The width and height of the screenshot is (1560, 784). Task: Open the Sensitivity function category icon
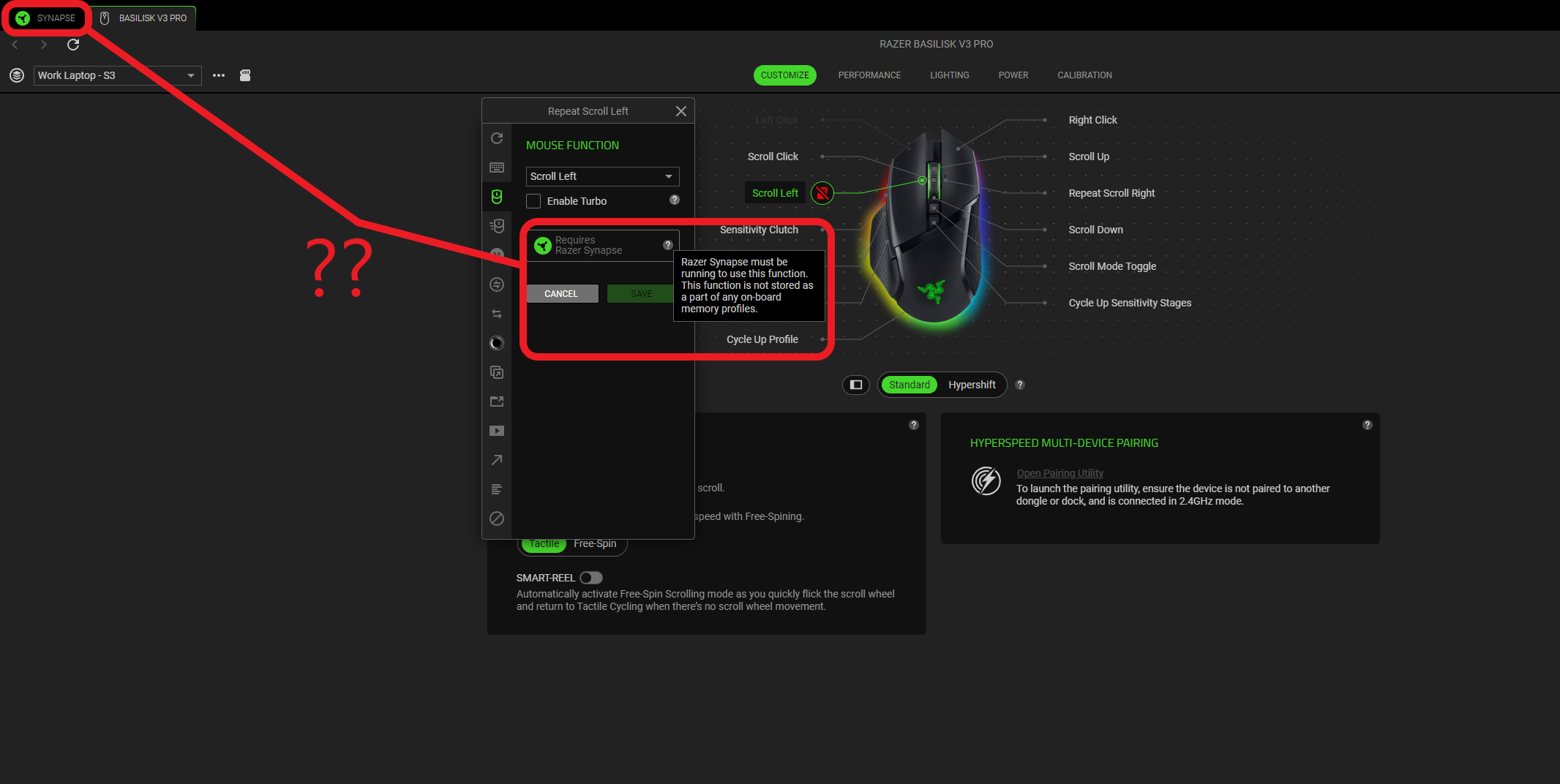(x=497, y=226)
